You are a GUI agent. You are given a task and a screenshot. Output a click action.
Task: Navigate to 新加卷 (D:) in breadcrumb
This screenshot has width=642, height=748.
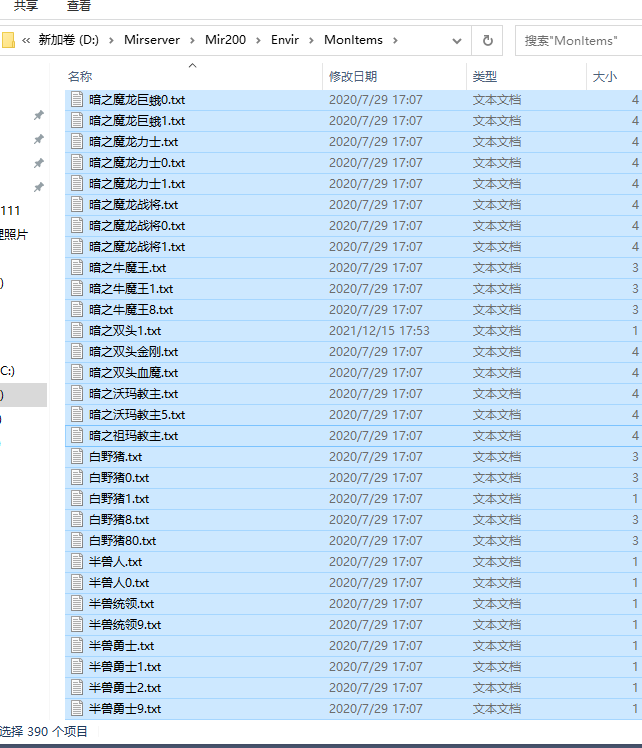click(x=69, y=40)
